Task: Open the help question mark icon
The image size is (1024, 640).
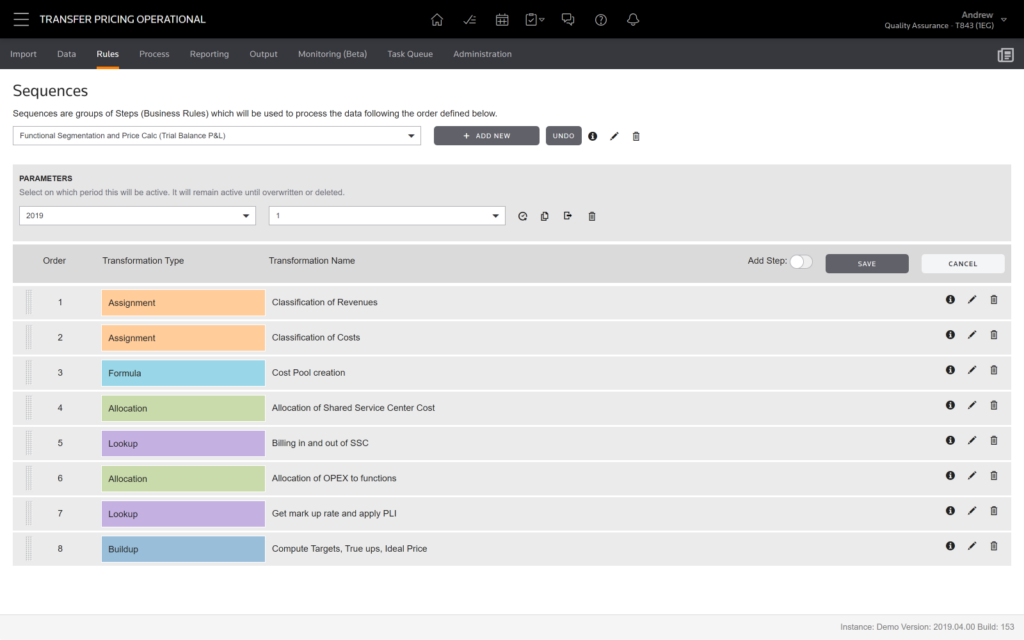Action: pos(600,19)
